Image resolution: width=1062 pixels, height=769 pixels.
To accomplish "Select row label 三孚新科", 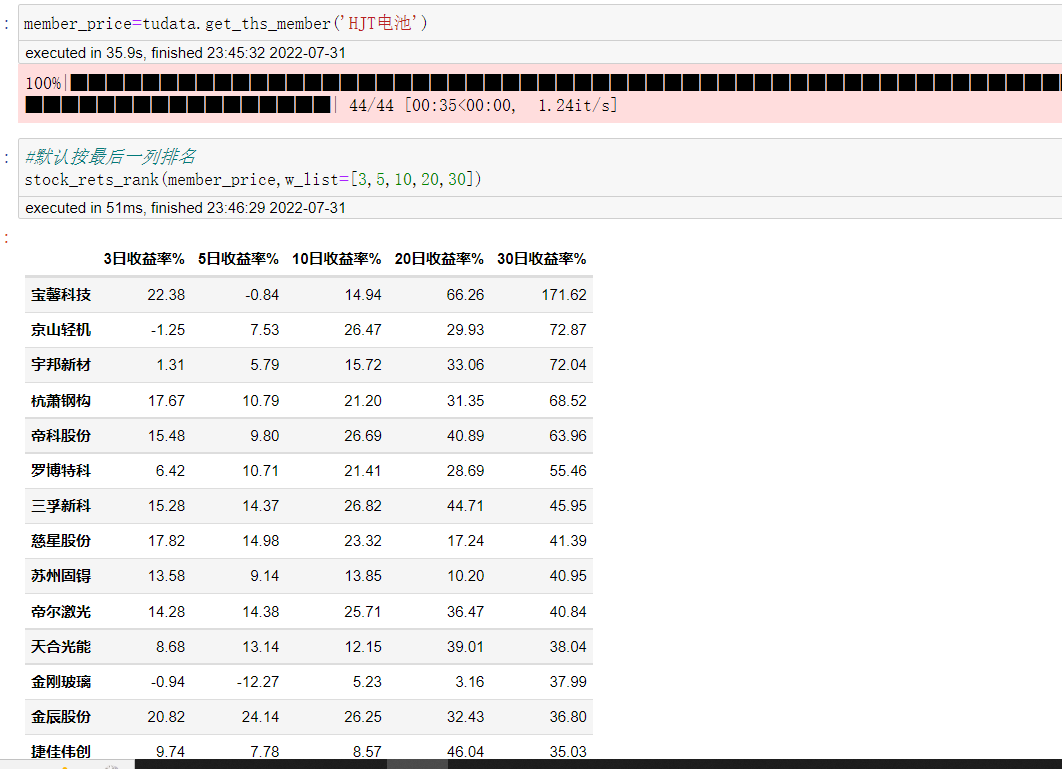I will coord(61,506).
